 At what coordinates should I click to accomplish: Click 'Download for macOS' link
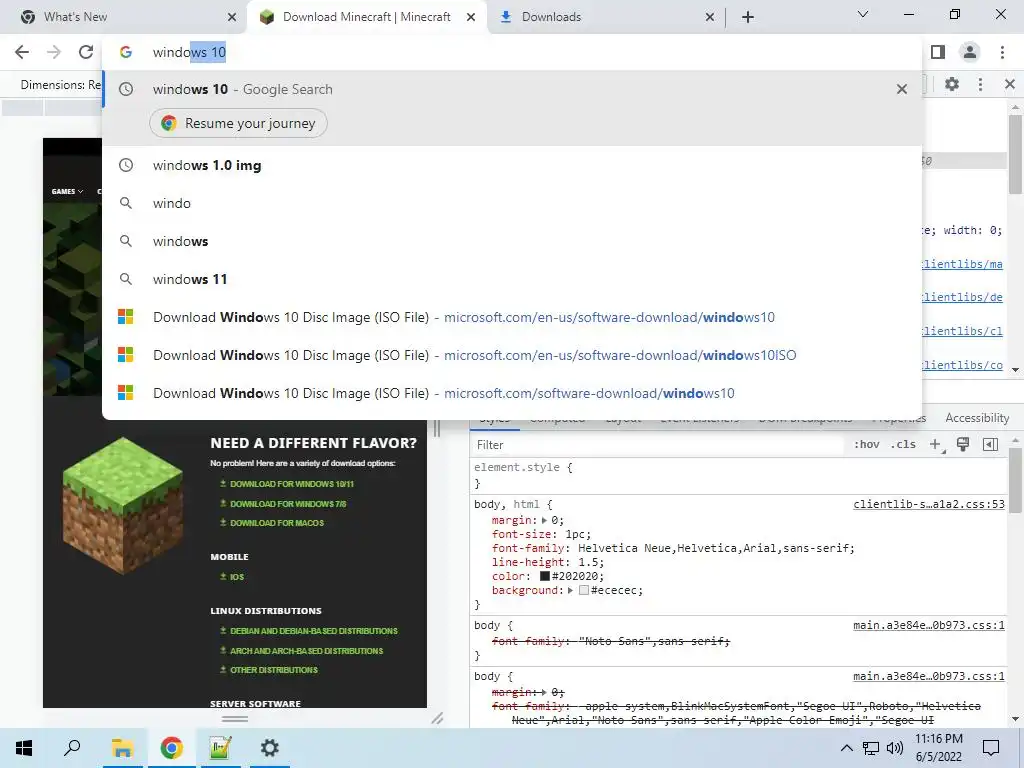pyautogui.click(x=276, y=523)
